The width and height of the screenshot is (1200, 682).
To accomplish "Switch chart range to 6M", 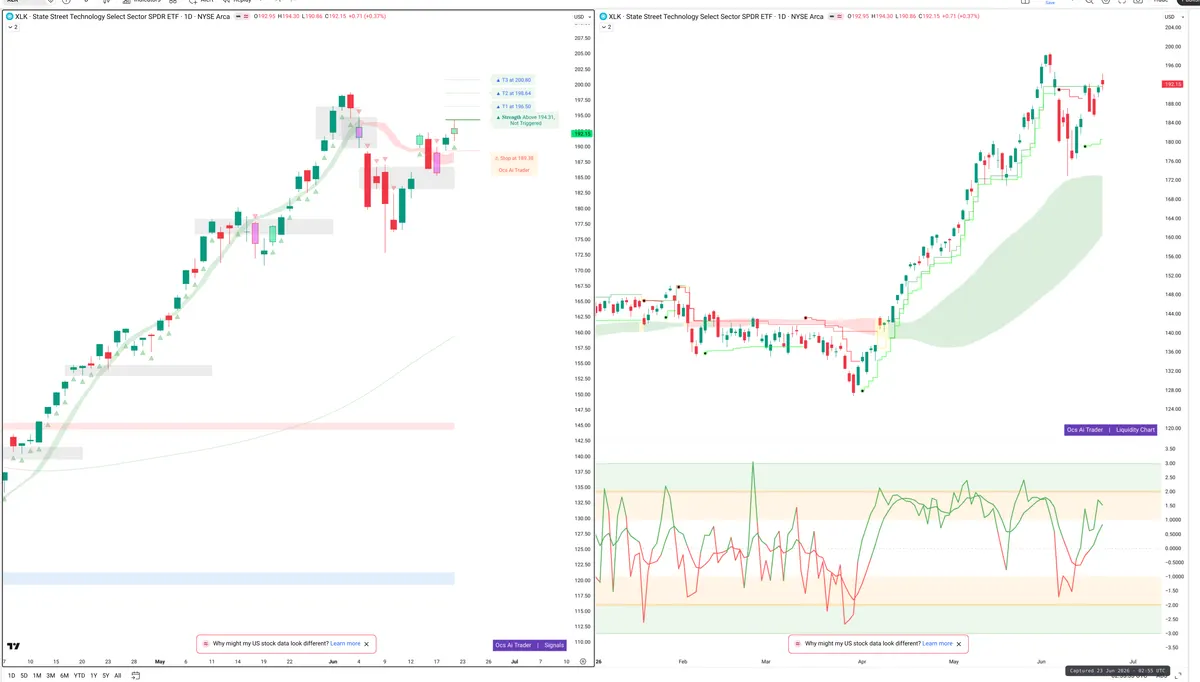I will pyautogui.click(x=64, y=675).
